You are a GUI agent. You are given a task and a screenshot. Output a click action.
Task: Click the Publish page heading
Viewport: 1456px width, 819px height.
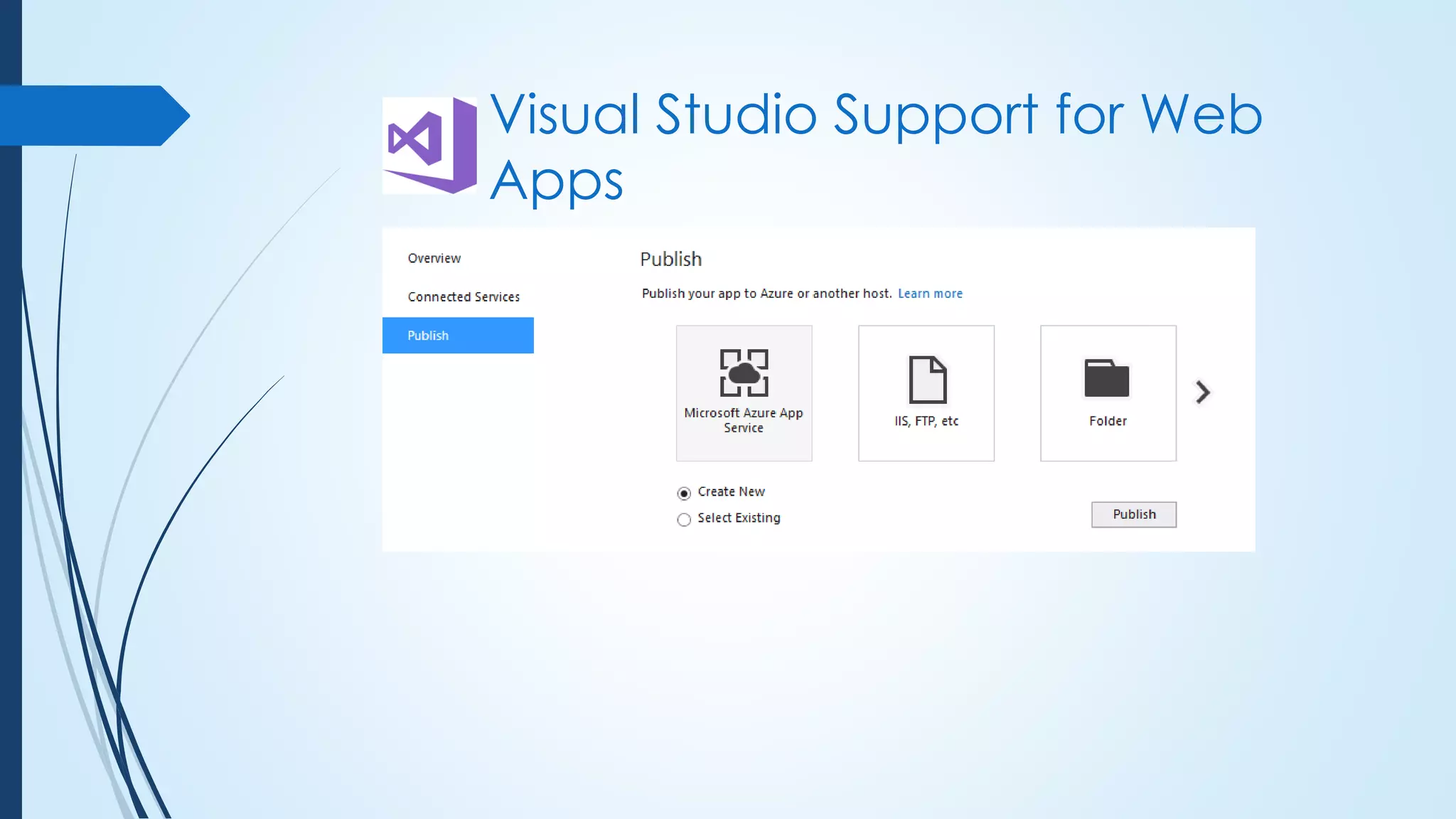(670, 259)
